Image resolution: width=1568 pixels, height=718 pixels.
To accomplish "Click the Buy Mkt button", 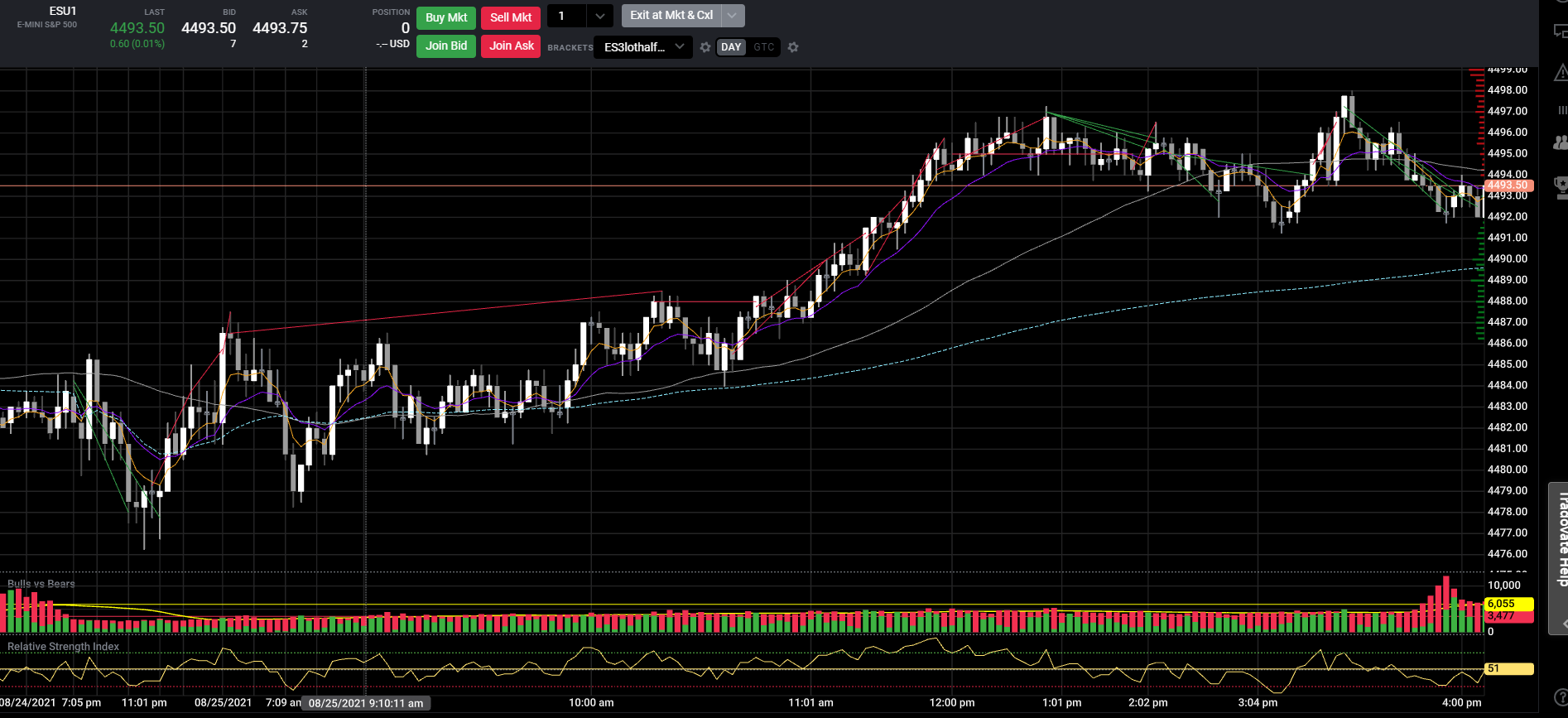I will coord(446,17).
